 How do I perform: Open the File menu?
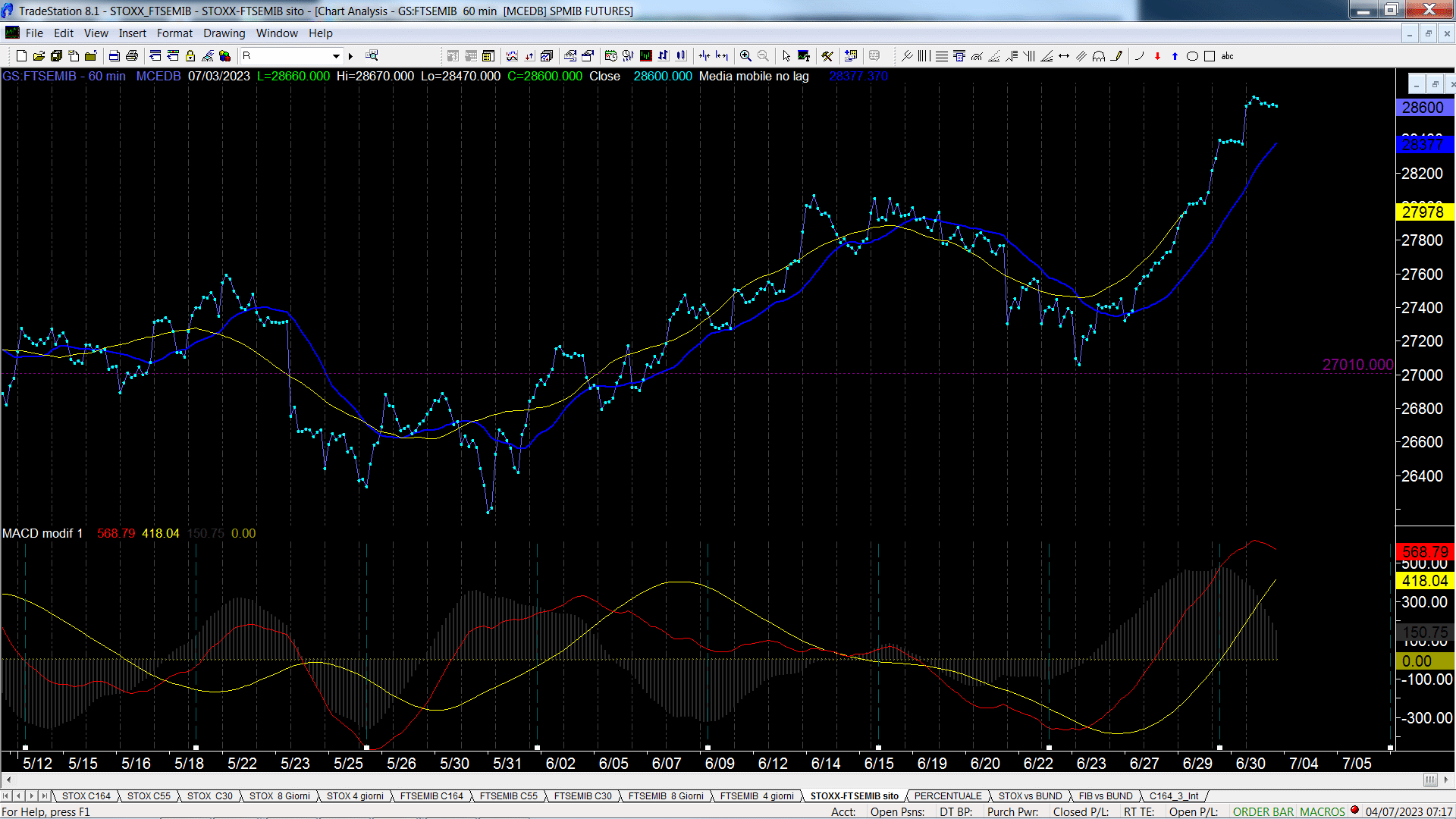point(34,33)
